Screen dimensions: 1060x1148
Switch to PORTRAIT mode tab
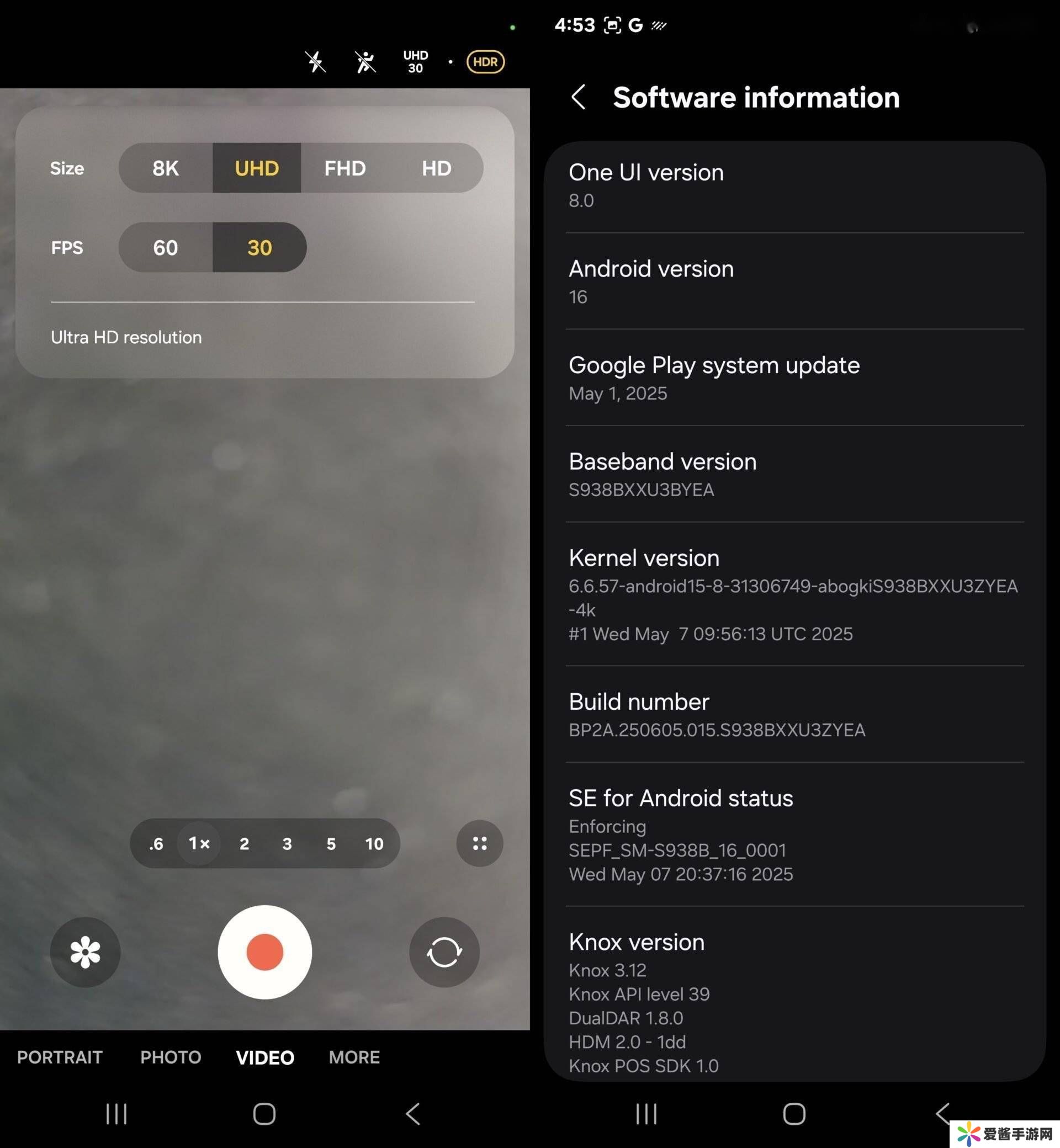tap(60, 1057)
